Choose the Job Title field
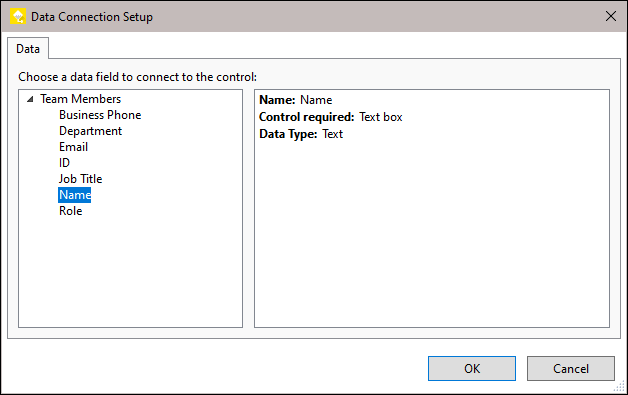This screenshot has width=628, height=395. point(81,179)
